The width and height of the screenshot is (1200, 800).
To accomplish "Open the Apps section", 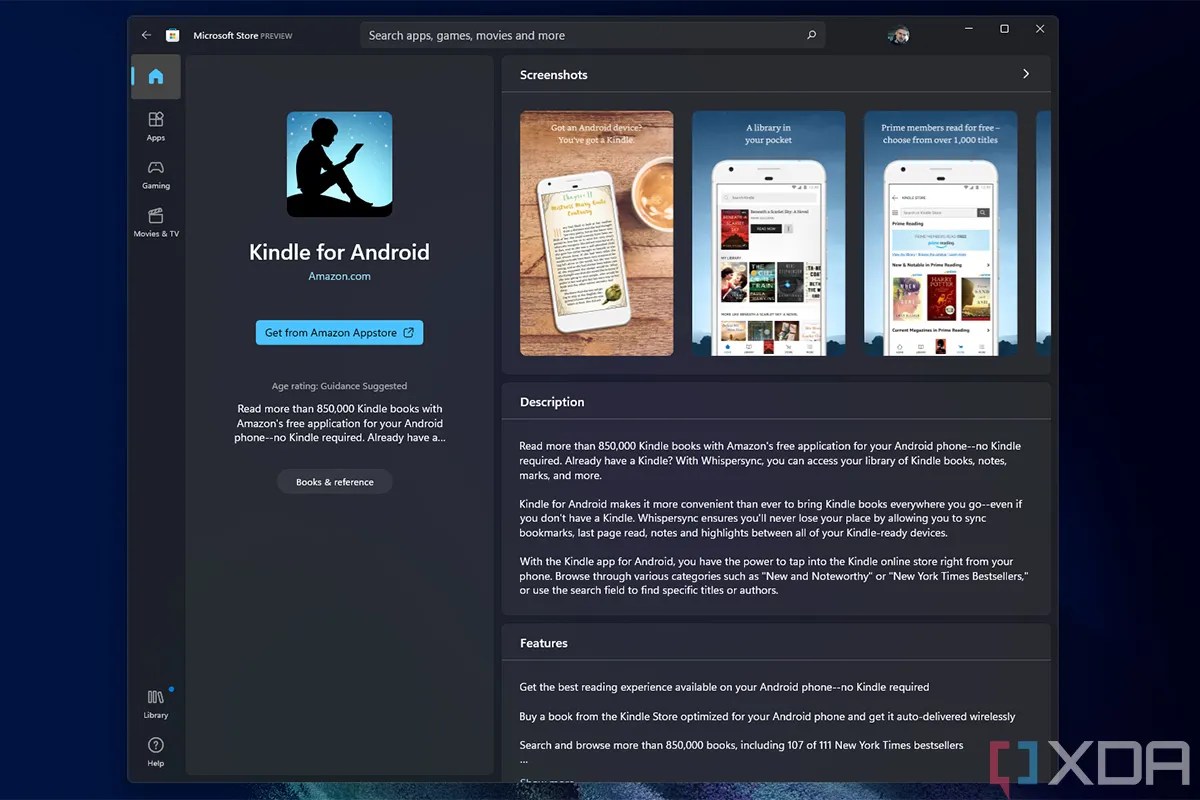I will pos(156,126).
